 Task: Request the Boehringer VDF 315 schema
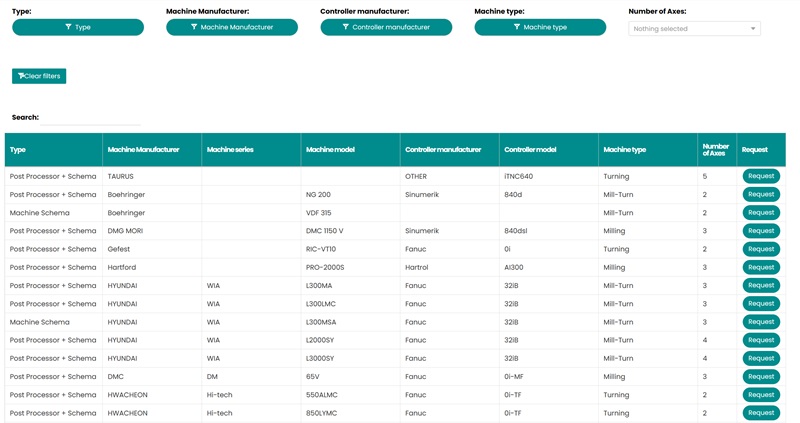tap(761, 213)
